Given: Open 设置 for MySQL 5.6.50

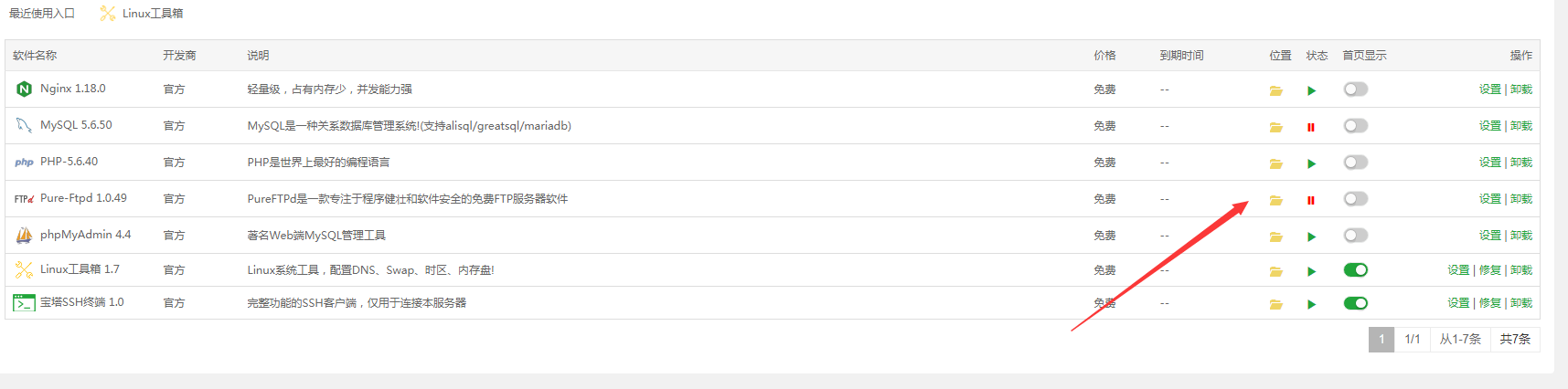Looking at the screenshot, I should click(1489, 126).
